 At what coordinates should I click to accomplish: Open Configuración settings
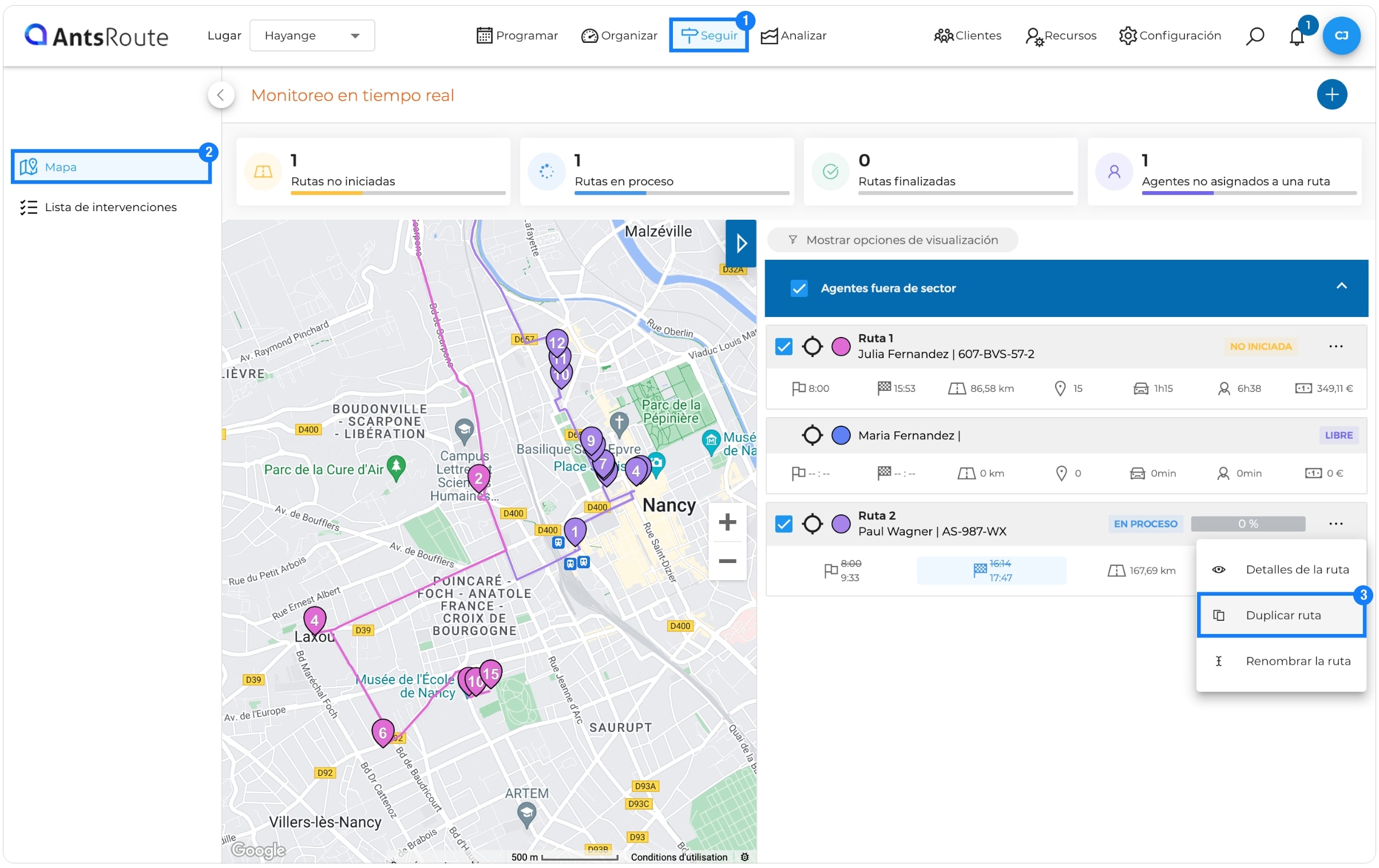click(x=1170, y=35)
